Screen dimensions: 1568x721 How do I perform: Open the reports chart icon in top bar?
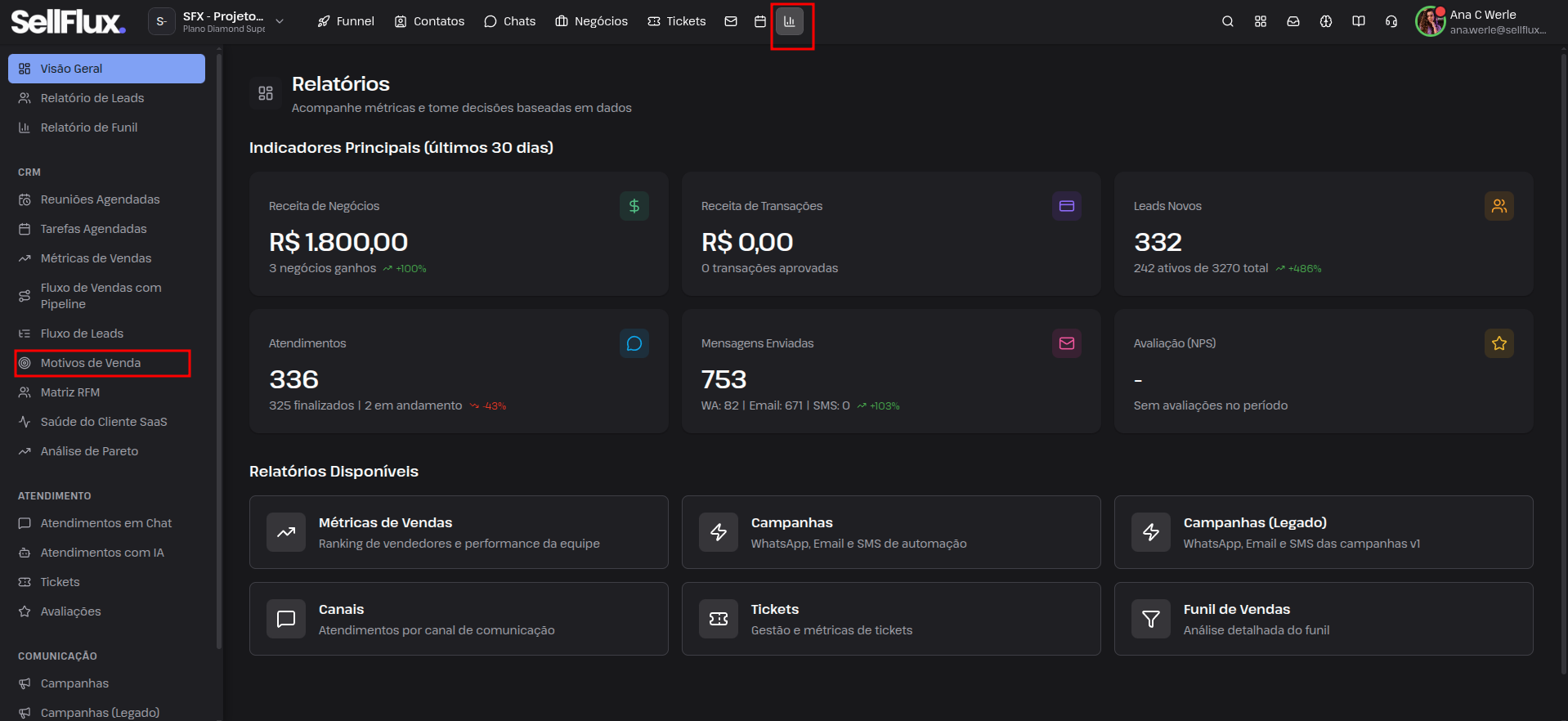tap(790, 22)
